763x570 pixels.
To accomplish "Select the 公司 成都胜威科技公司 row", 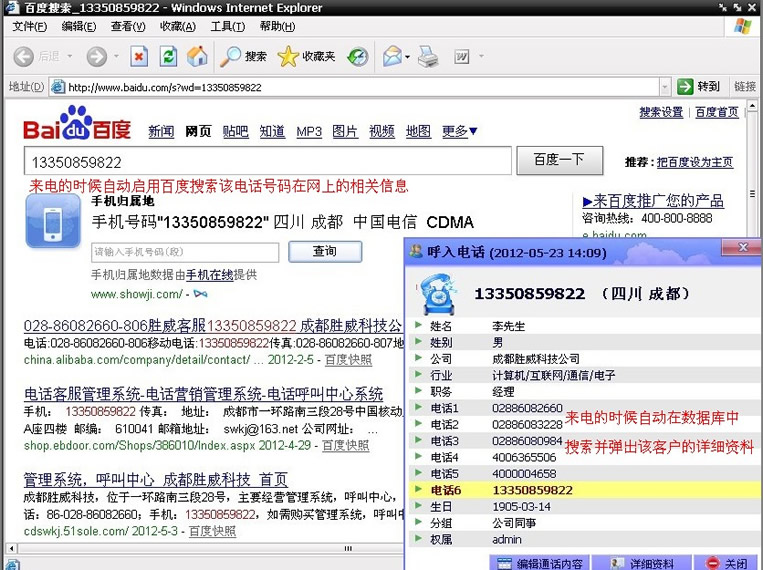I will pyautogui.click(x=584, y=359).
